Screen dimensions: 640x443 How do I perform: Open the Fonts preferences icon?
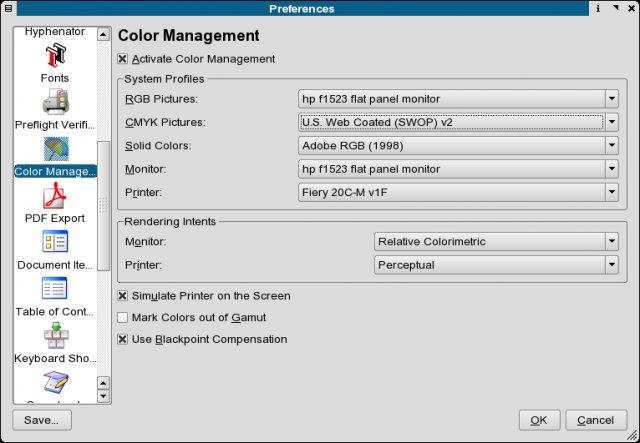point(55,56)
